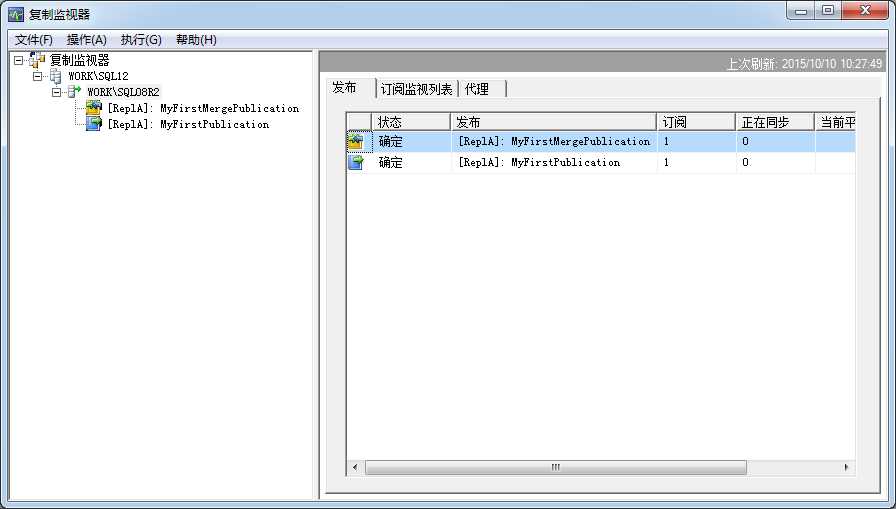Switch to the 发布 tab
This screenshot has height=509, width=896.
point(351,87)
